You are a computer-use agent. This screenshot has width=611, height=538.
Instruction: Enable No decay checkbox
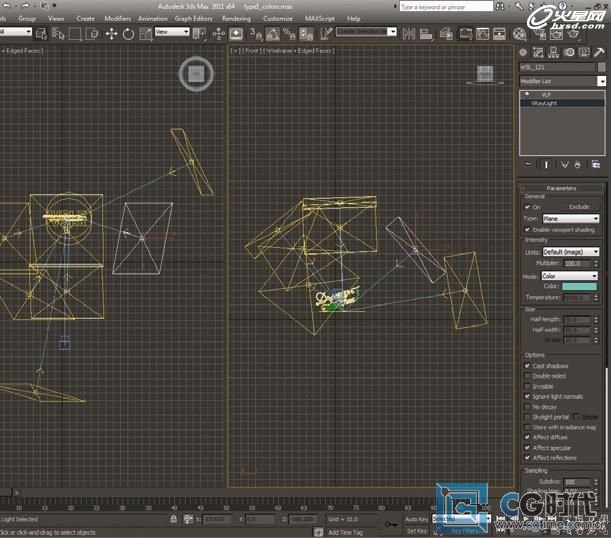(x=527, y=407)
